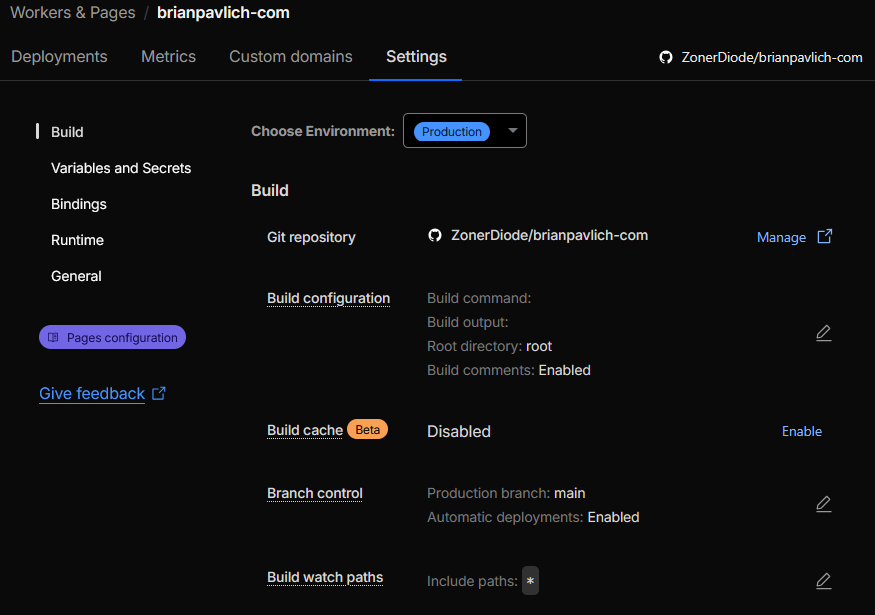Switch to the Custom domains tab
Viewport: 875px width, 615px height.
[290, 57]
